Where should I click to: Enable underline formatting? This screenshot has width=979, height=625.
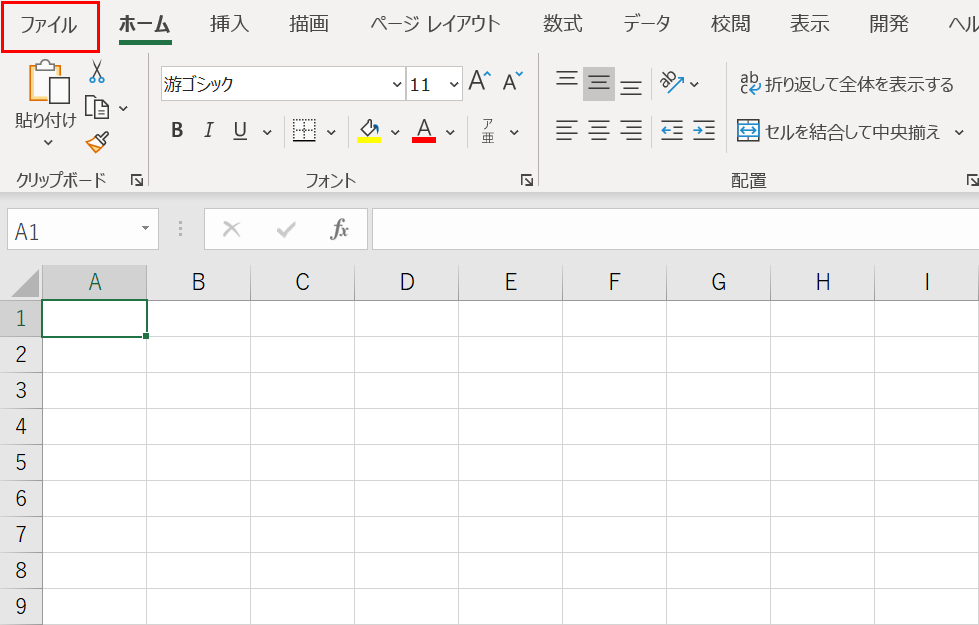pyautogui.click(x=238, y=130)
